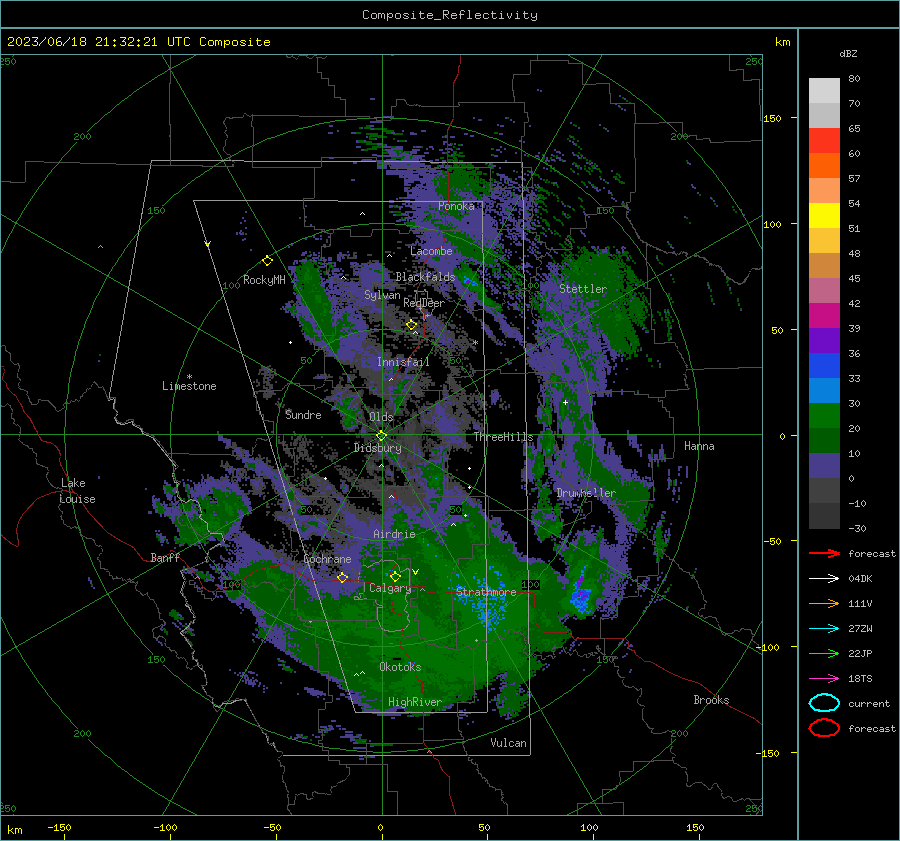The image size is (900, 841).
Task: Click the RedDeer city label
Action: point(424,303)
